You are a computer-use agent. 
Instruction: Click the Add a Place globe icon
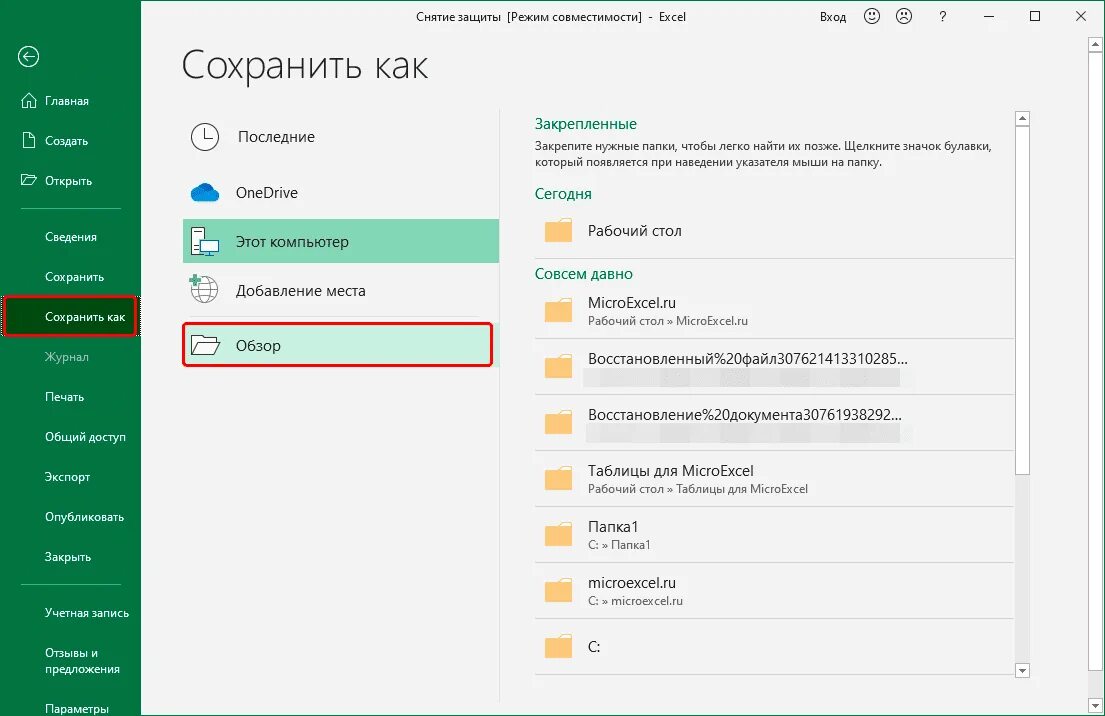coord(204,290)
